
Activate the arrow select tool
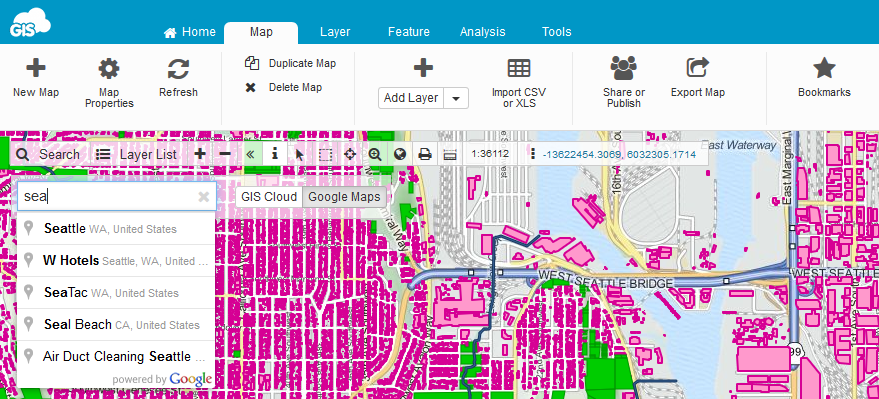pos(299,154)
